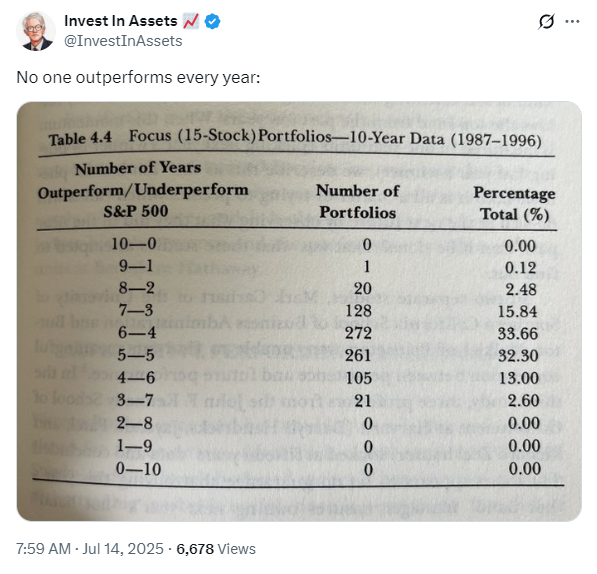Click the 32.30 percentage in the 5—5 row
This screenshot has width=597, height=574.
click(x=518, y=356)
